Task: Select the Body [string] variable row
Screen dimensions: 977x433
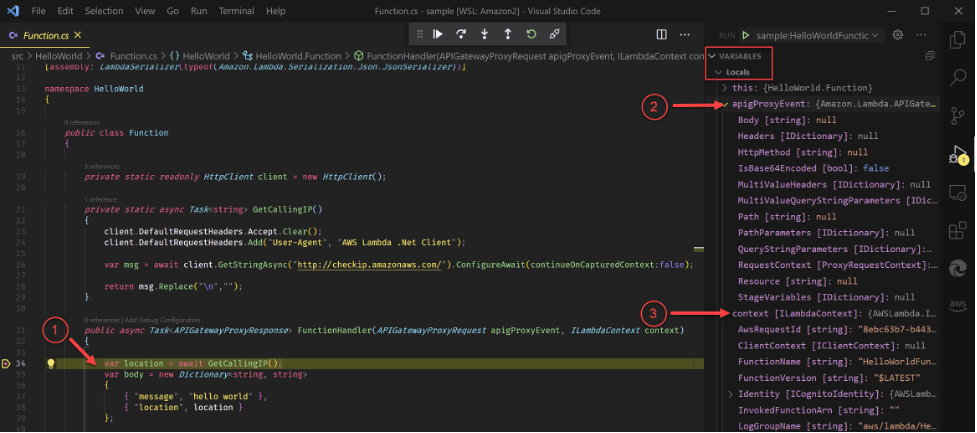Action: pos(831,120)
